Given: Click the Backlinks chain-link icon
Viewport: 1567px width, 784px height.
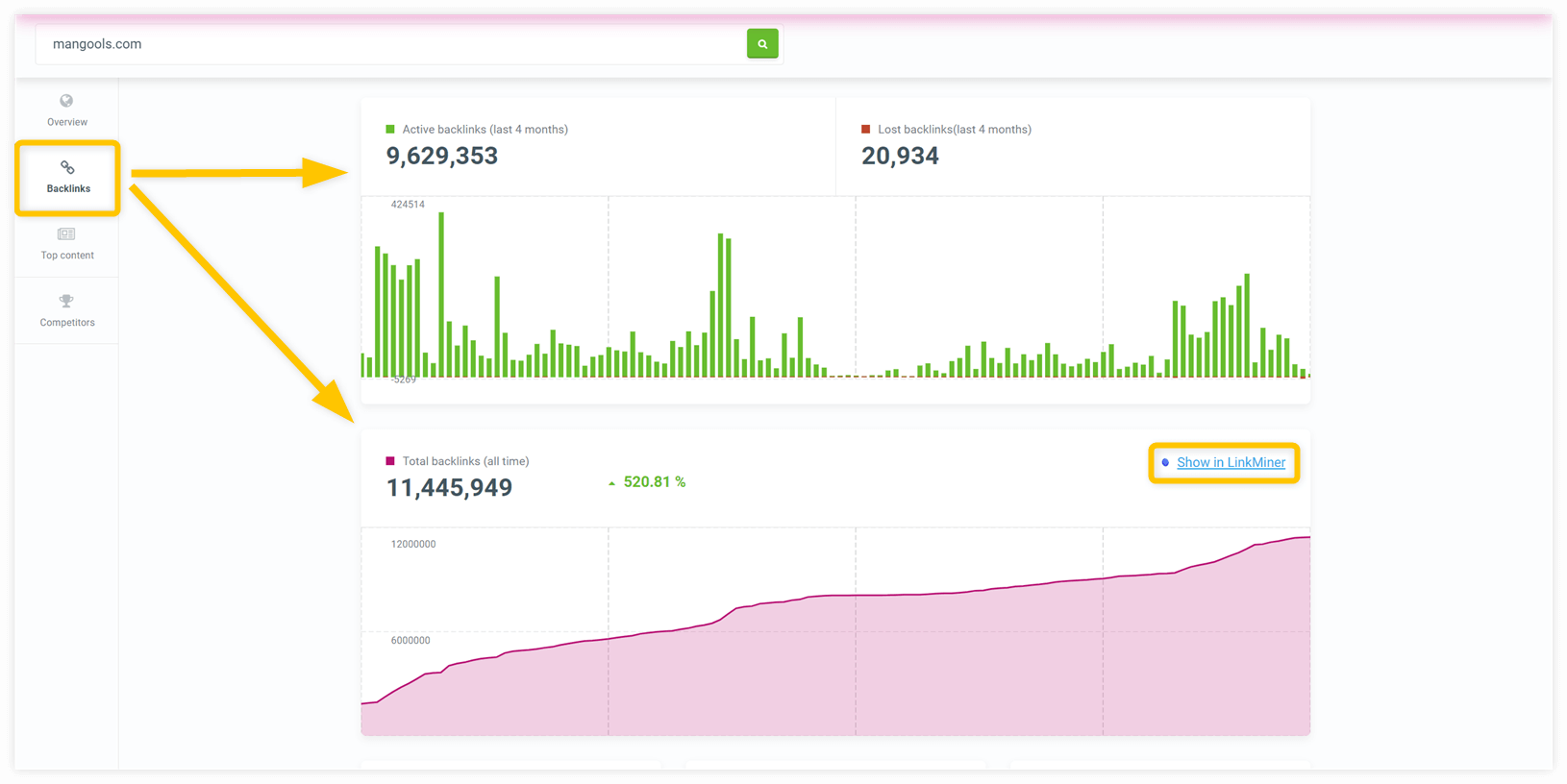Looking at the screenshot, I should 67,168.
